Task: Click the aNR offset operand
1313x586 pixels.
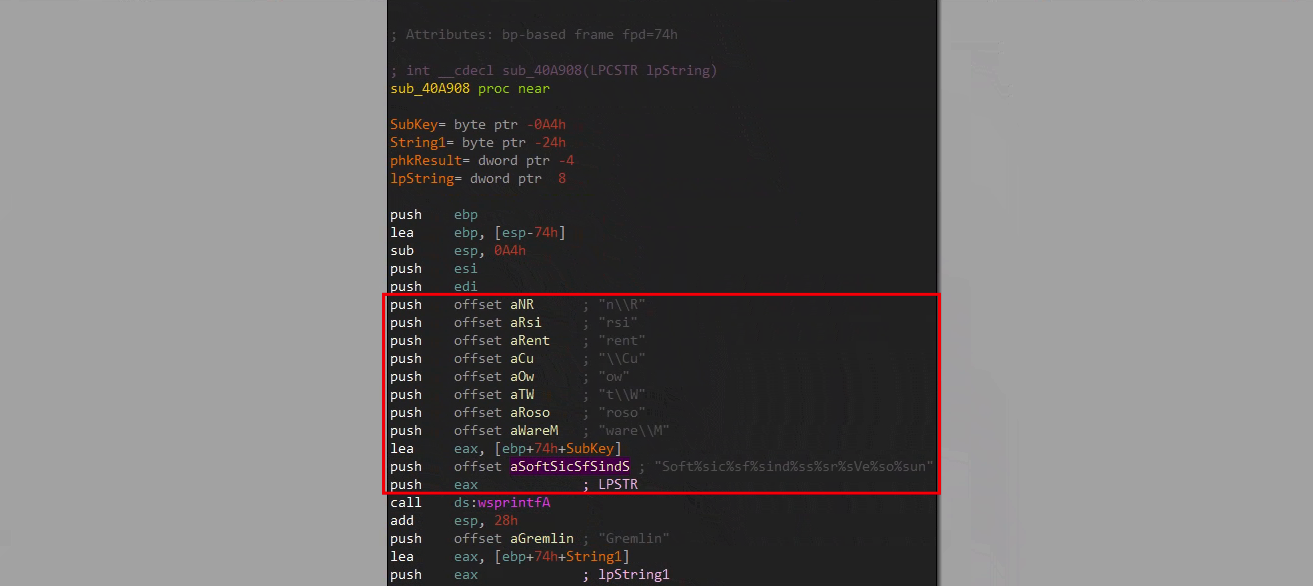Action: coord(522,305)
